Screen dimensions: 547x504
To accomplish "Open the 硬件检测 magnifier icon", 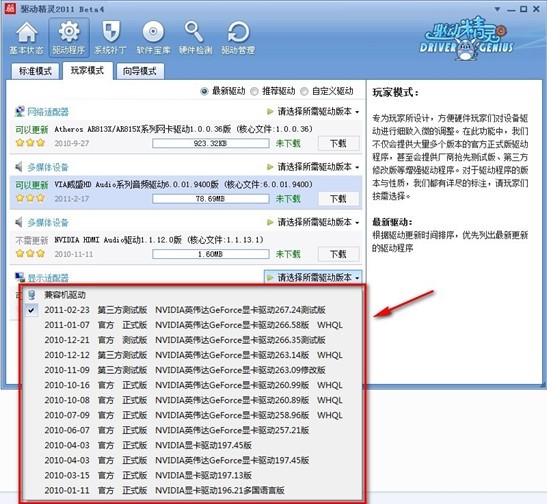I will pos(195,38).
